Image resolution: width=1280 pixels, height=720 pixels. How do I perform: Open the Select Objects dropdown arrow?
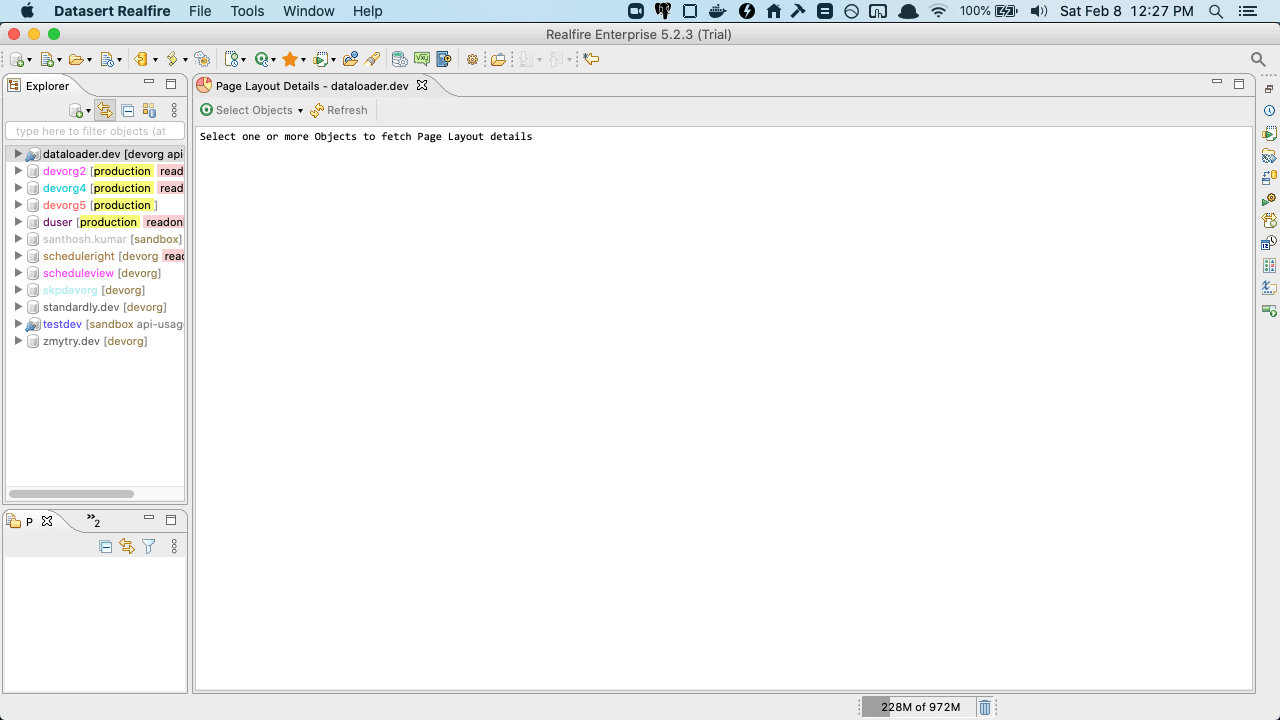pyautogui.click(x=300, y=111)
